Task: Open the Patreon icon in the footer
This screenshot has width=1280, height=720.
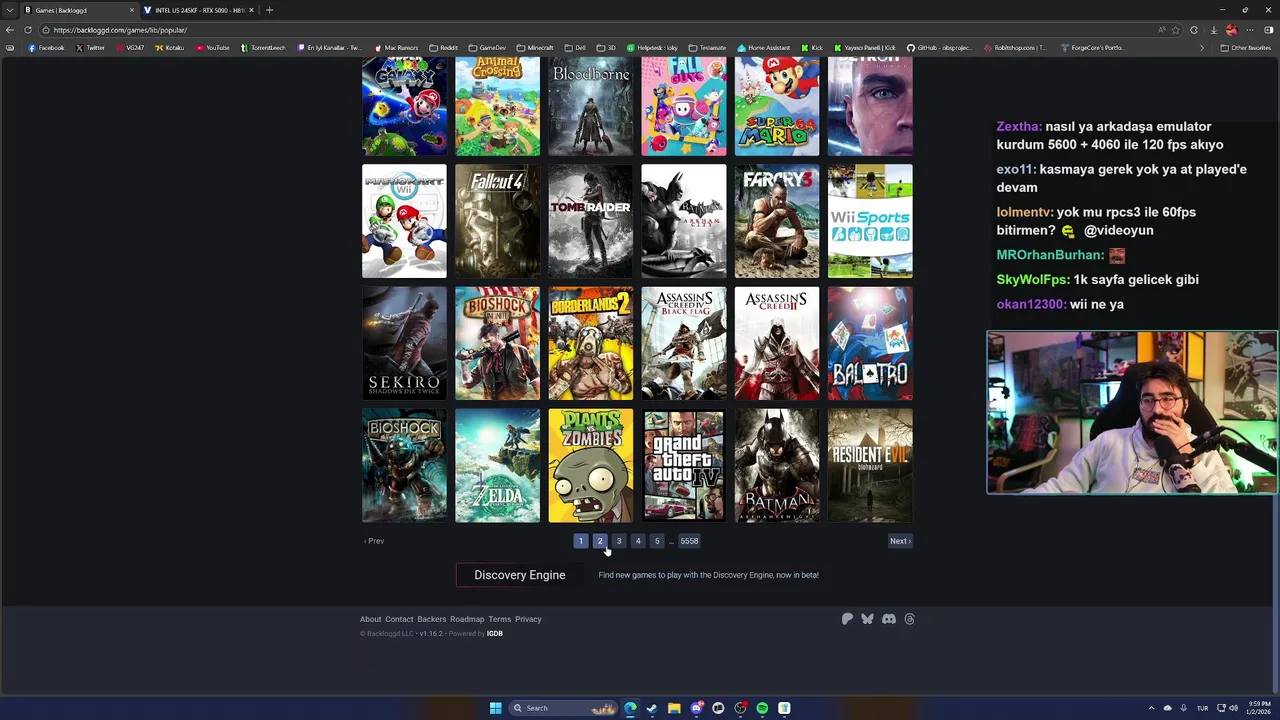Action: (847, 619)
